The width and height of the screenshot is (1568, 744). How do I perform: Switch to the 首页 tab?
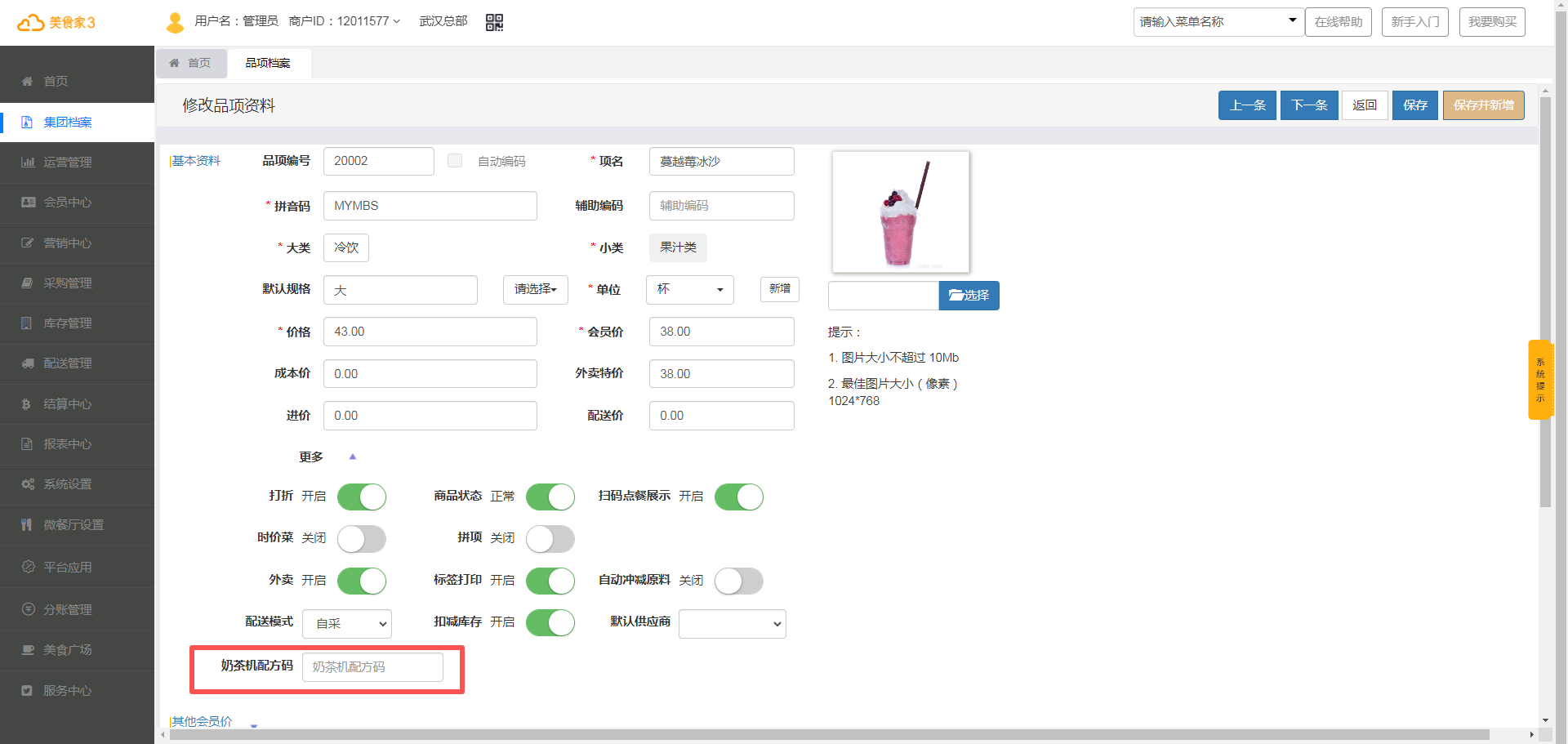(191, 63)
